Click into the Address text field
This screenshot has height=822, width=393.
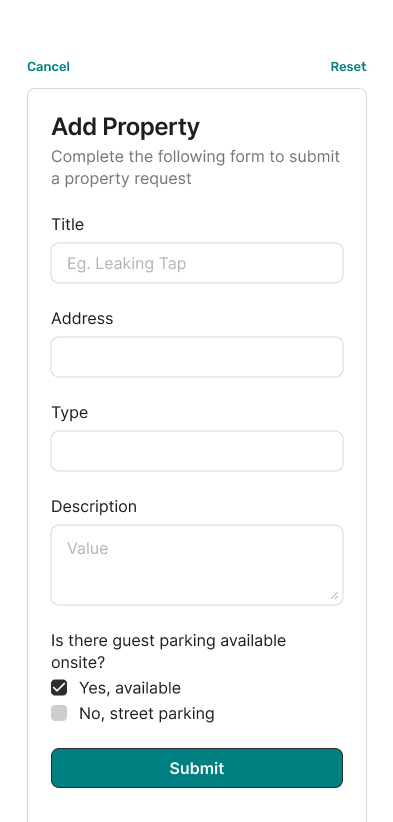(197, 357)
